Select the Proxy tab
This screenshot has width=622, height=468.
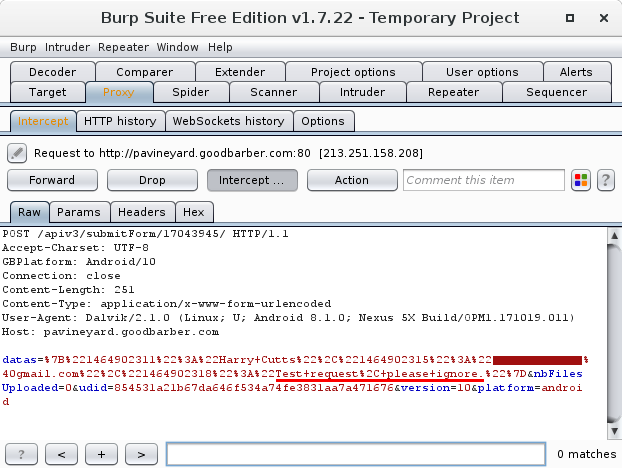pyautogui.click(x=119, y=92)
